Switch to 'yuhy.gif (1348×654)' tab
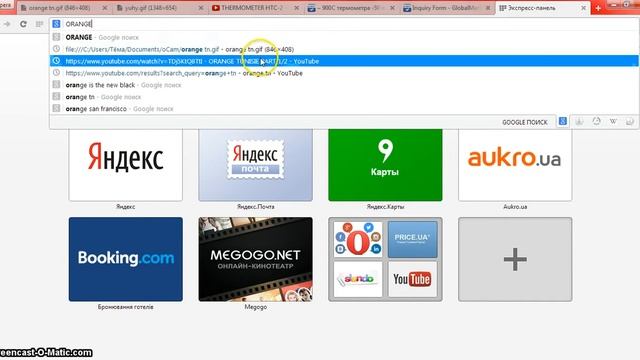This screenshot has width=640, height=360. [x=159, y=8]
